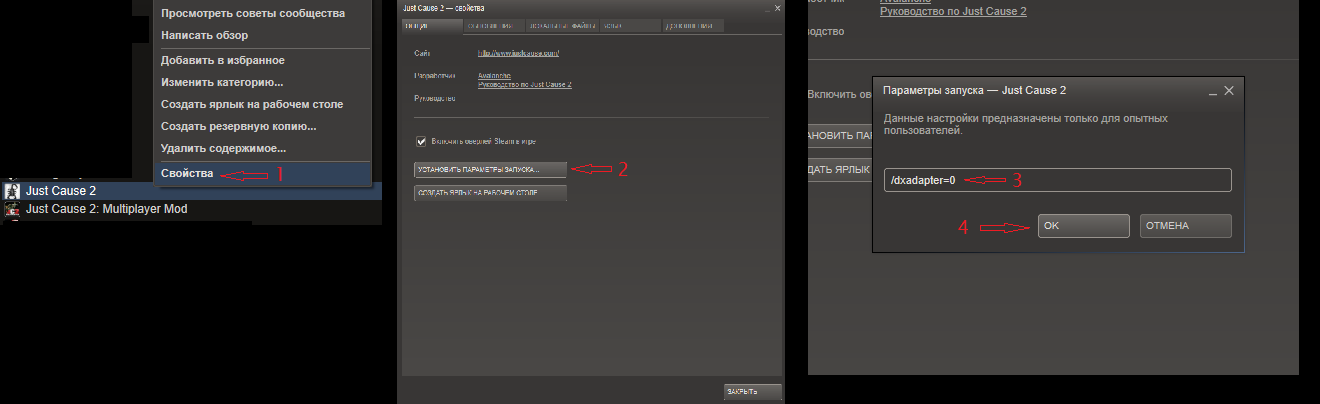This screenshot has height=404, width=1320.
Task: Confirm launch options with OK button
Action: (x=1084, y=226)
